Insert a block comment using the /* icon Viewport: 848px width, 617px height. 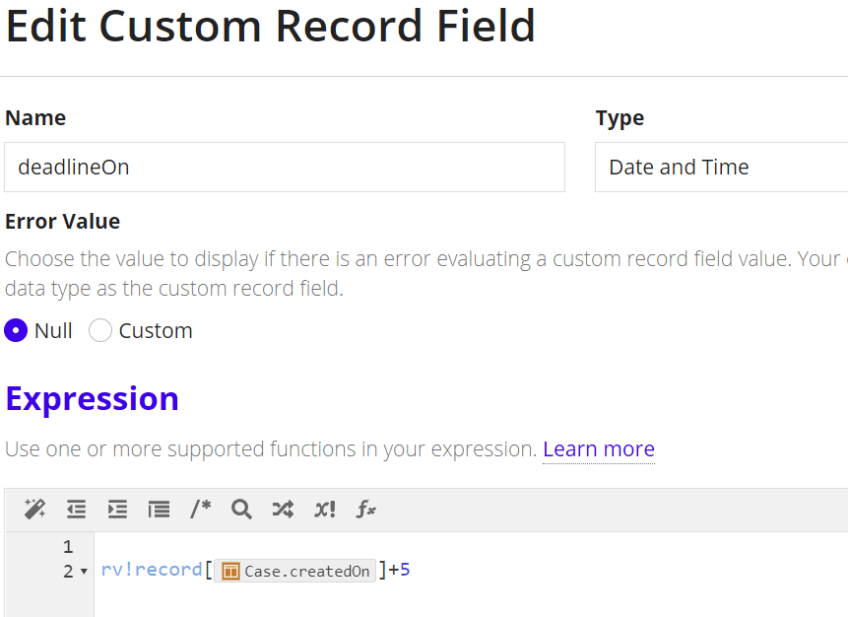(x=199, y=509)
